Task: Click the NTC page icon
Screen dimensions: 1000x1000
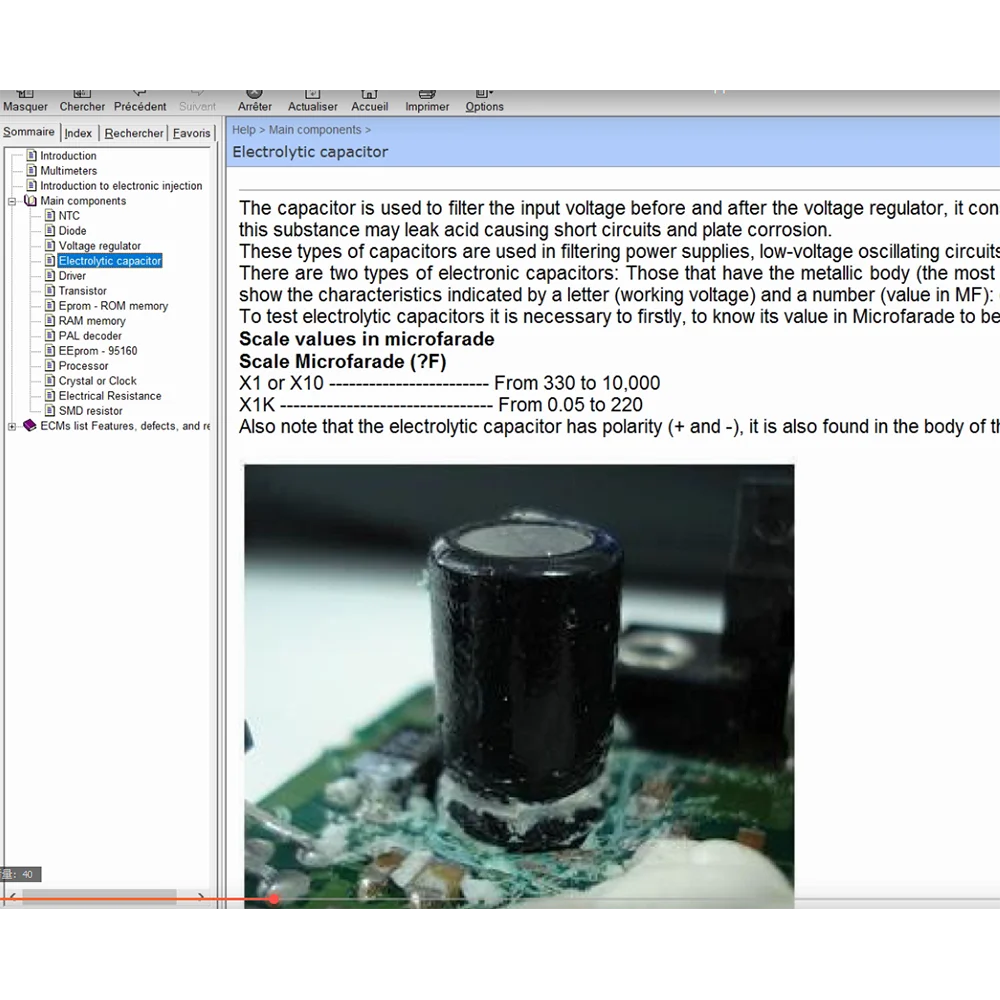Action: click(50, 215)
